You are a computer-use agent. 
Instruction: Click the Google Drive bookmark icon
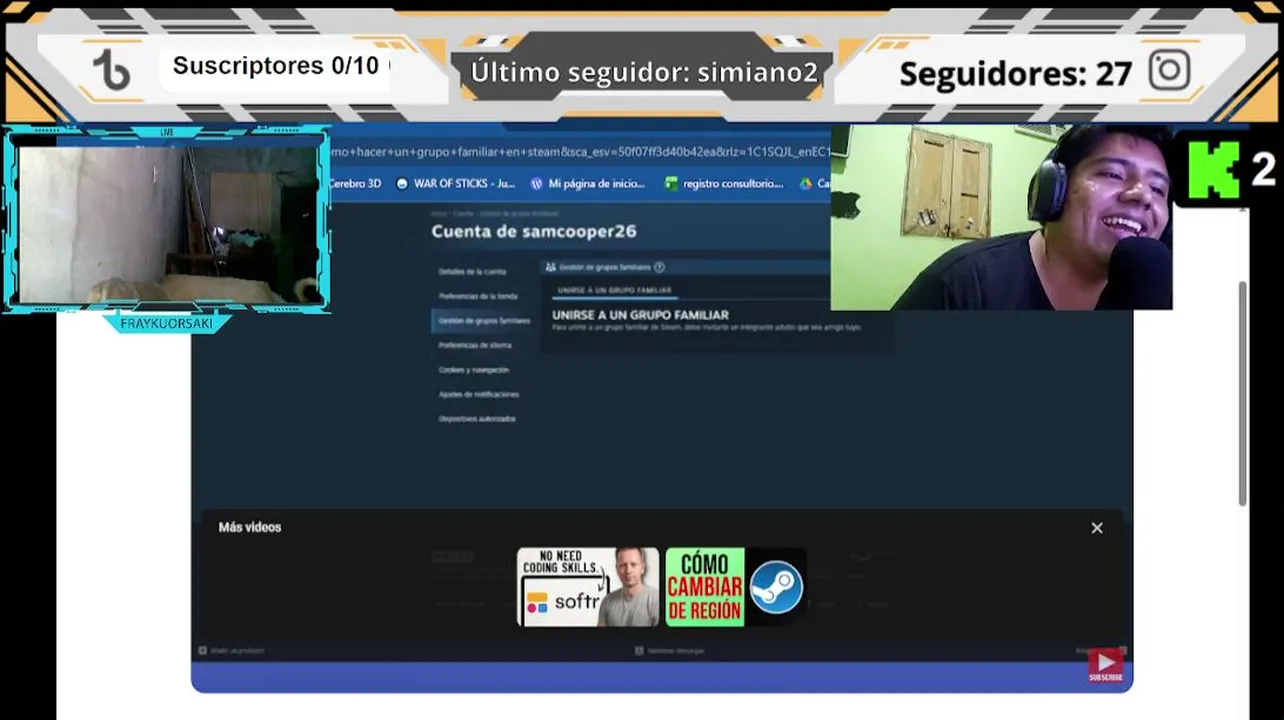[805, 184]
